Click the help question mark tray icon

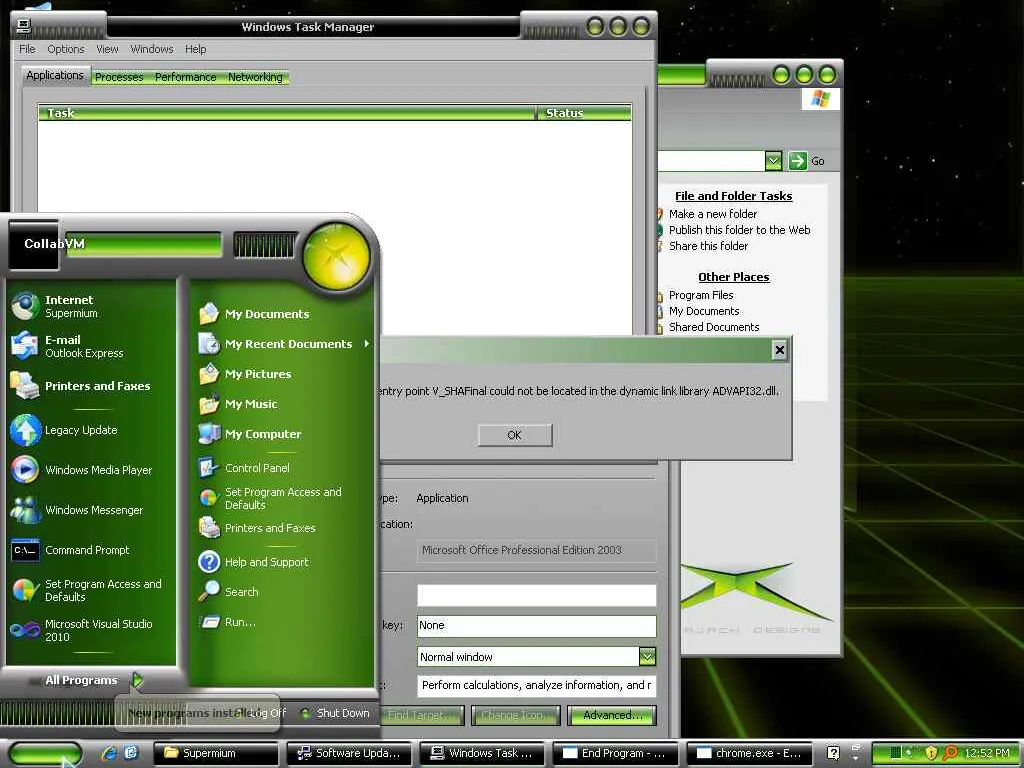pos(833,753)
